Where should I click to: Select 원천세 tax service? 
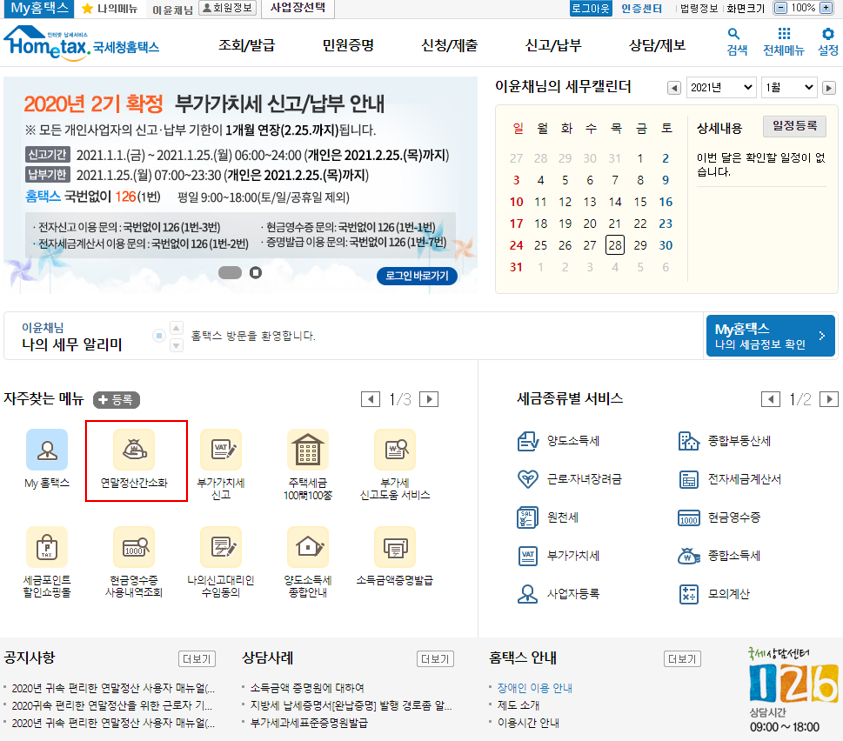[548, 517]
